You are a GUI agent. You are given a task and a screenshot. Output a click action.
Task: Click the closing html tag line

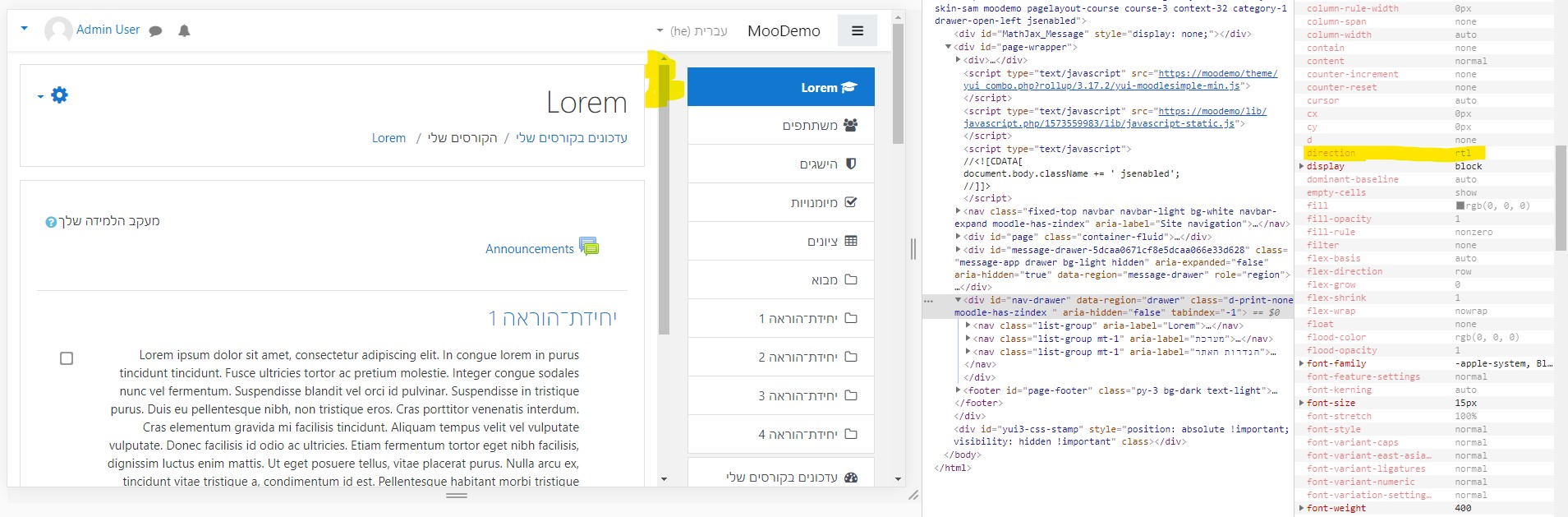(953, 468)
